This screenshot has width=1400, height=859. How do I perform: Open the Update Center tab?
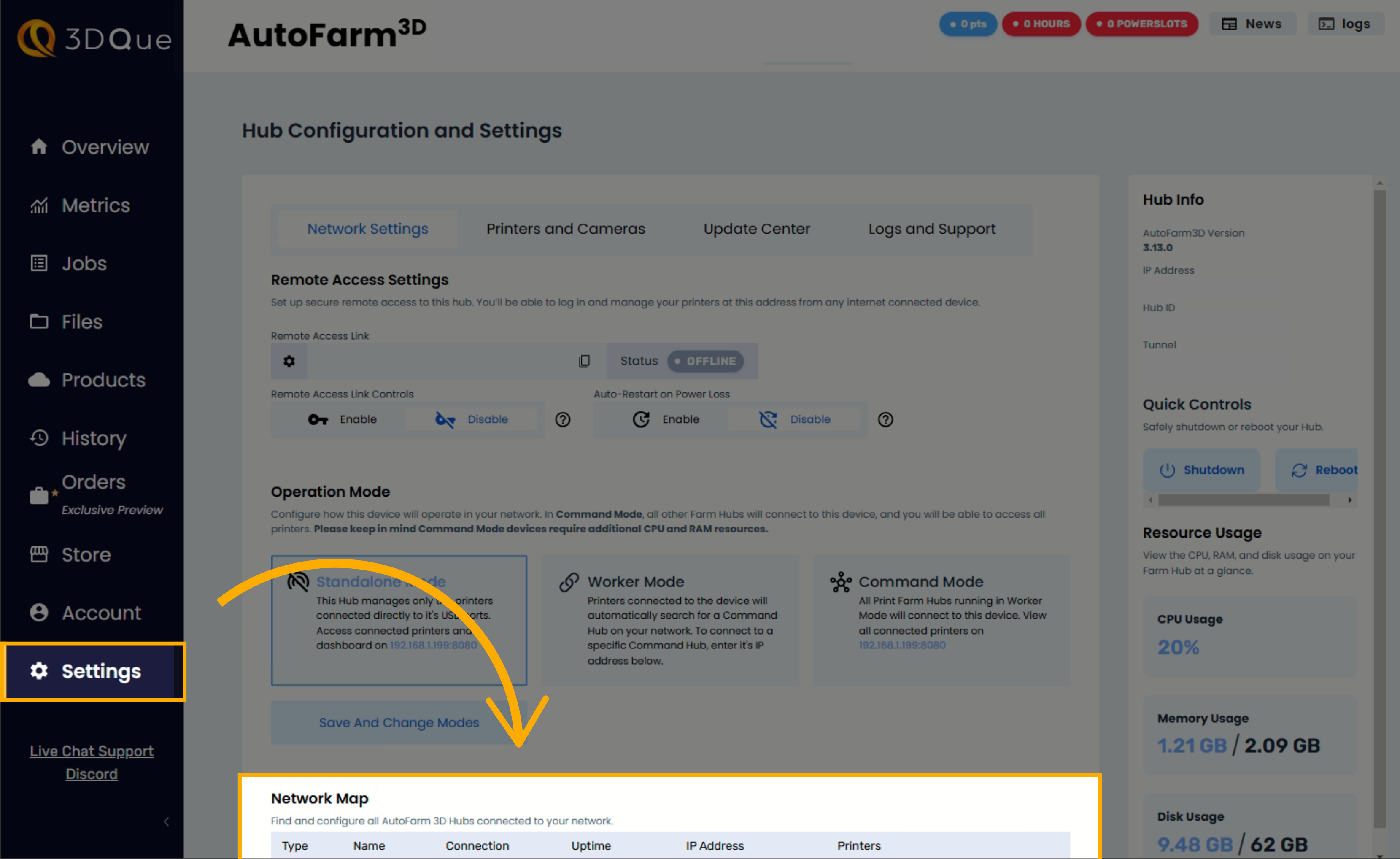click(x=756, y=229)
